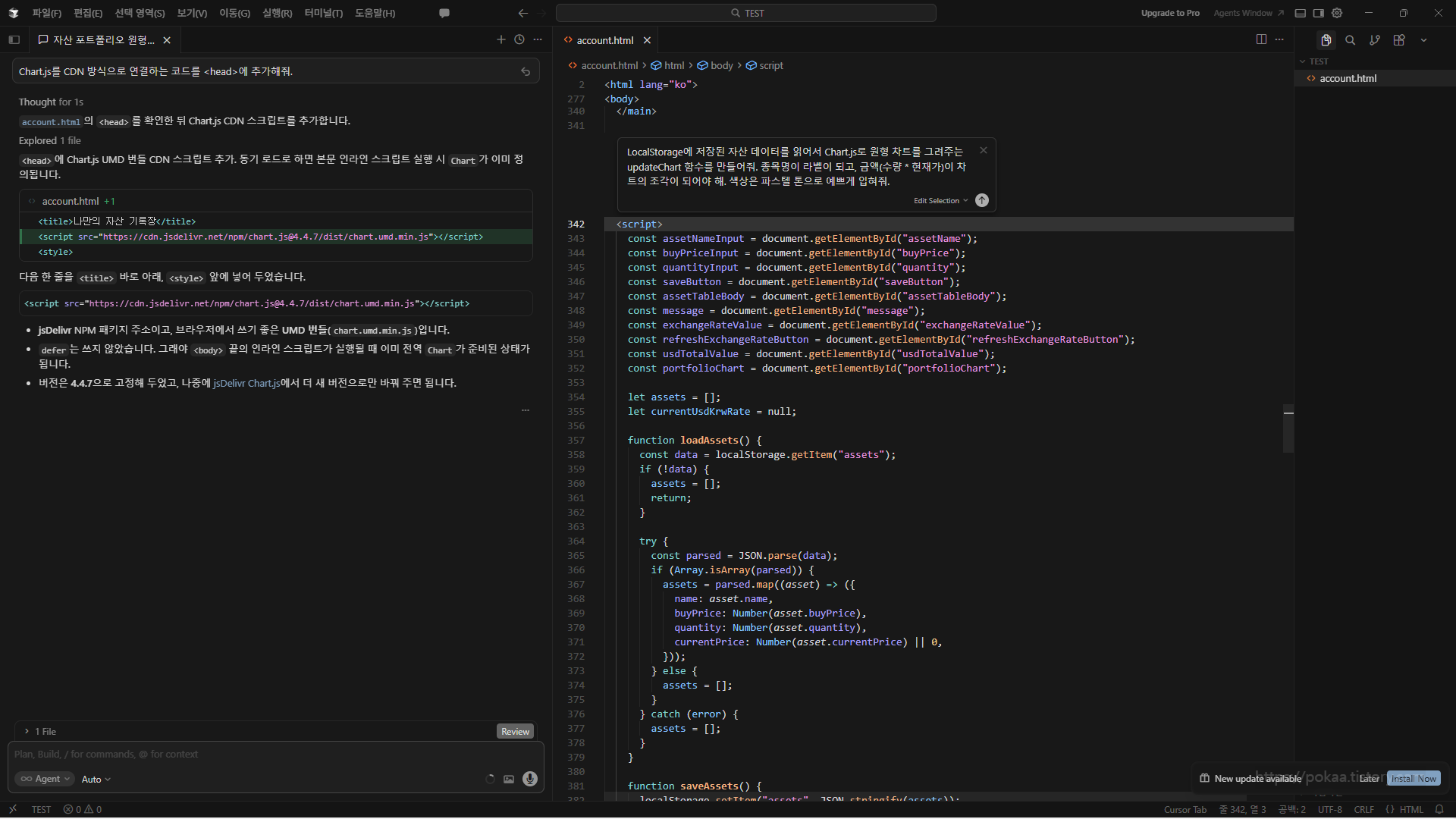The image size is (1456, 819).
Task: Click the account.html diff block header
Action: coord(276,201)
